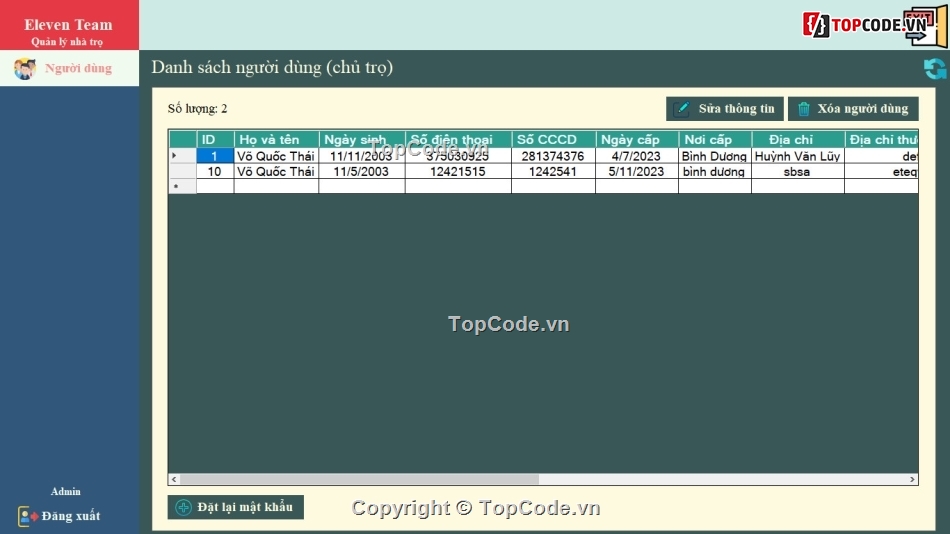Select the Bình Dương place cell in row 1

point(715,156)
